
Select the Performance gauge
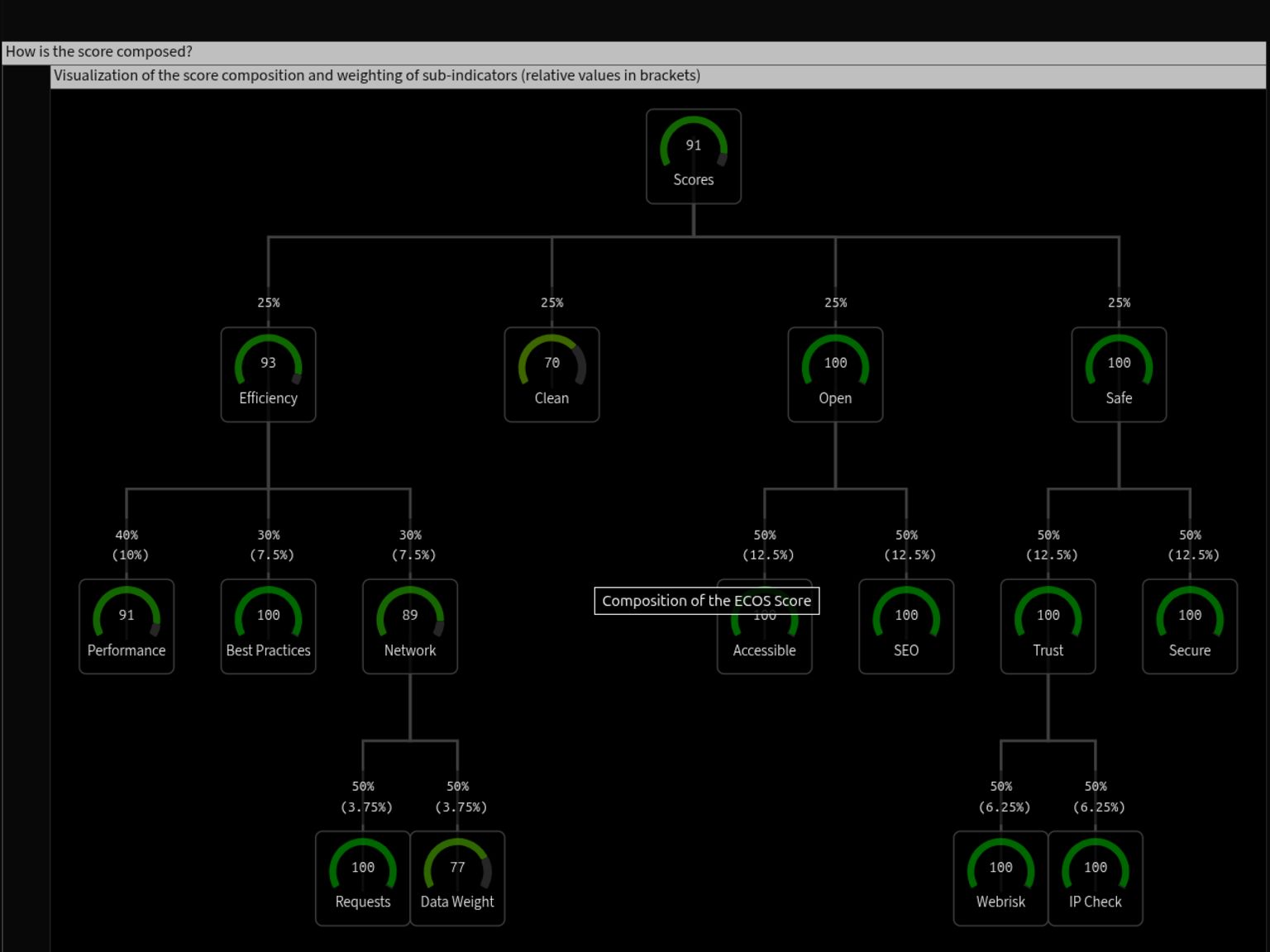[x=126, y=626]
